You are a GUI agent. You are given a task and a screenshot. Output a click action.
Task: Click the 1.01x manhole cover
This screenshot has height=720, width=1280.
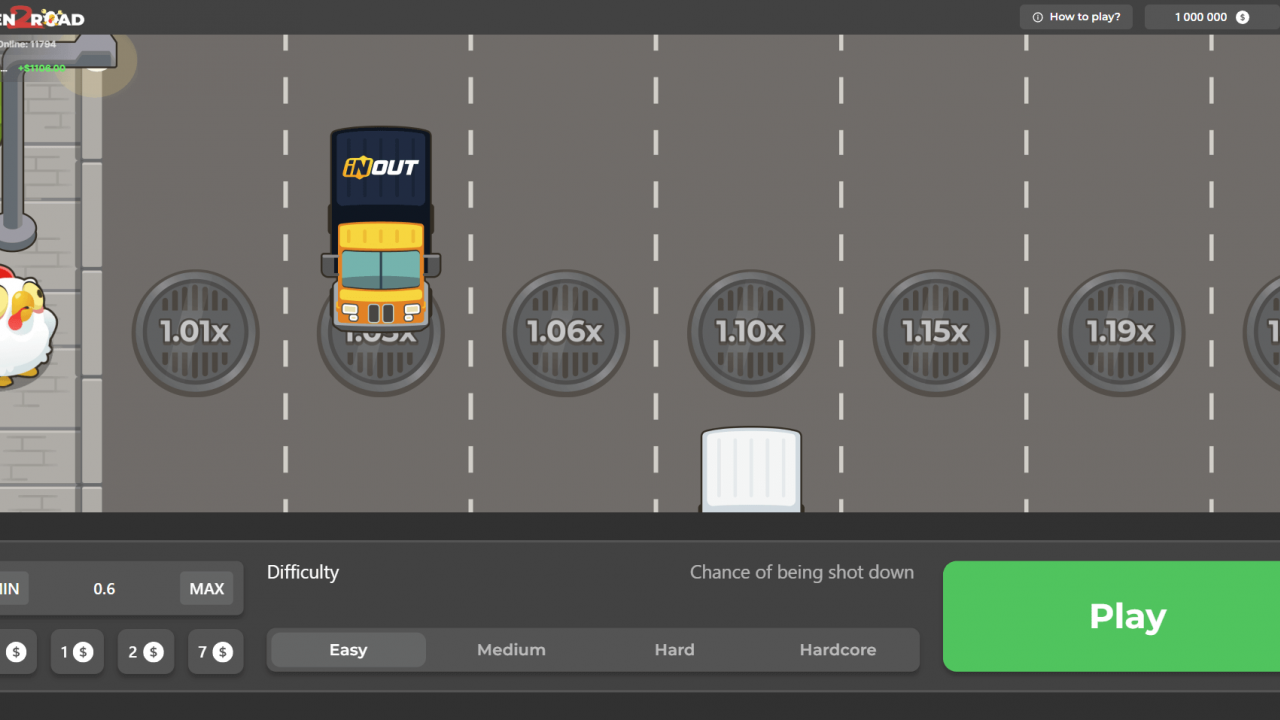[195, 332]
